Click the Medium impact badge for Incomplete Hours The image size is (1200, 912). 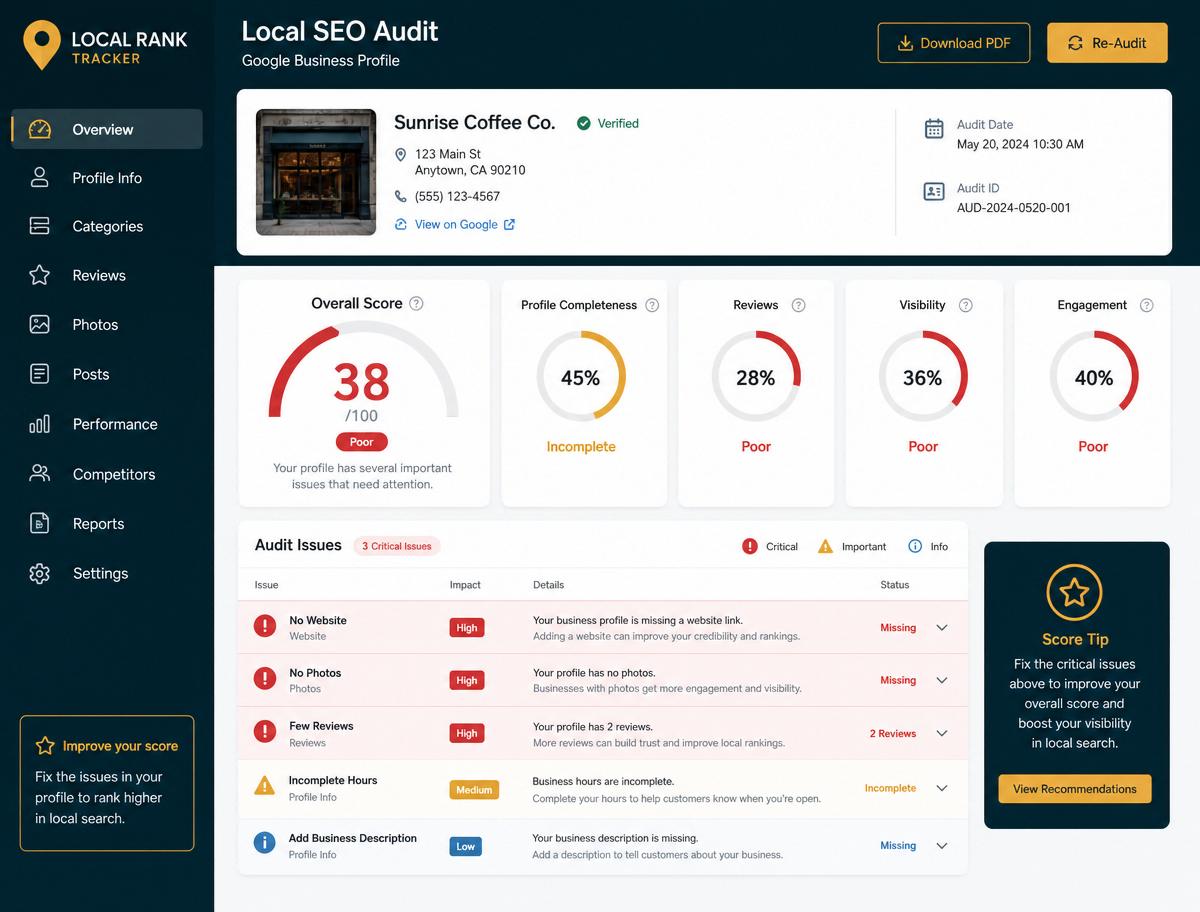click(474, 790)
